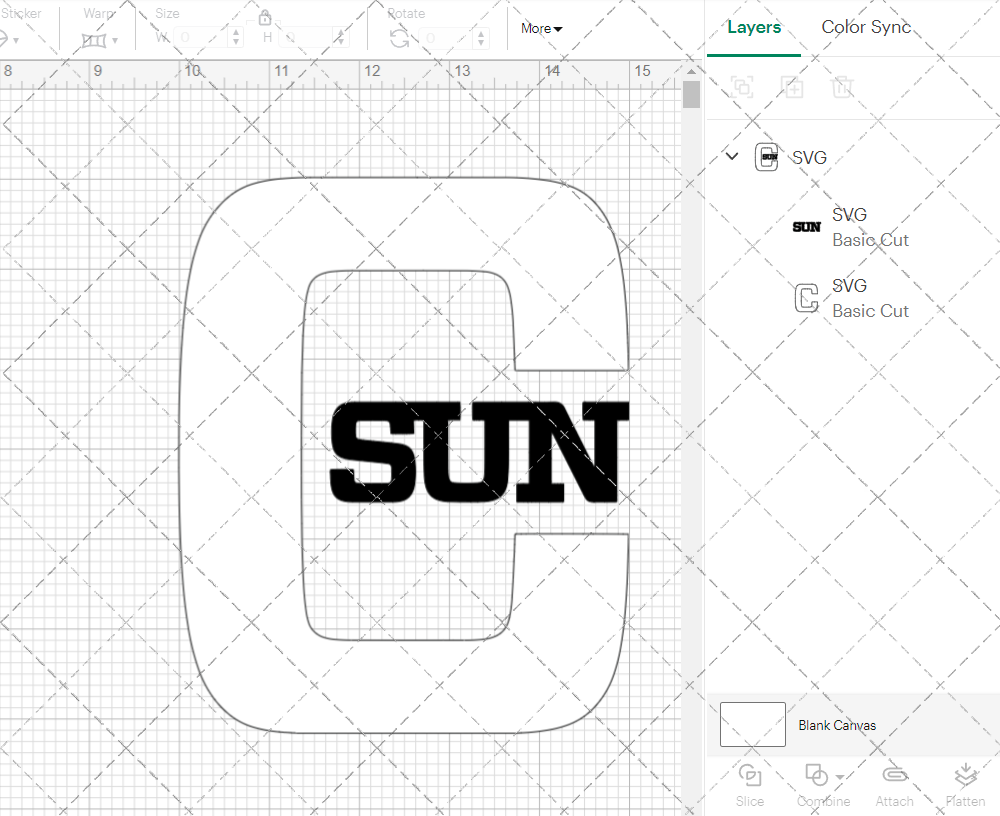Duplicate the selected layer
Viewport: 1000px width, 816px height.
tap(793, 87)
